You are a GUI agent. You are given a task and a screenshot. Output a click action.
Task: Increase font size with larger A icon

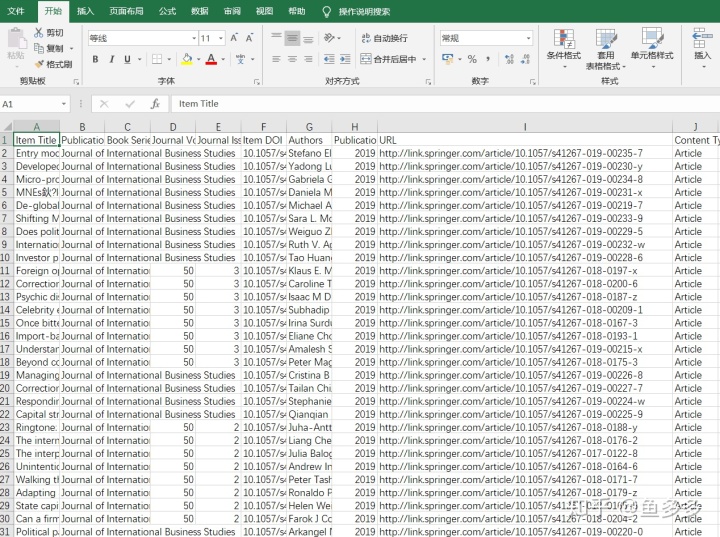234,38
